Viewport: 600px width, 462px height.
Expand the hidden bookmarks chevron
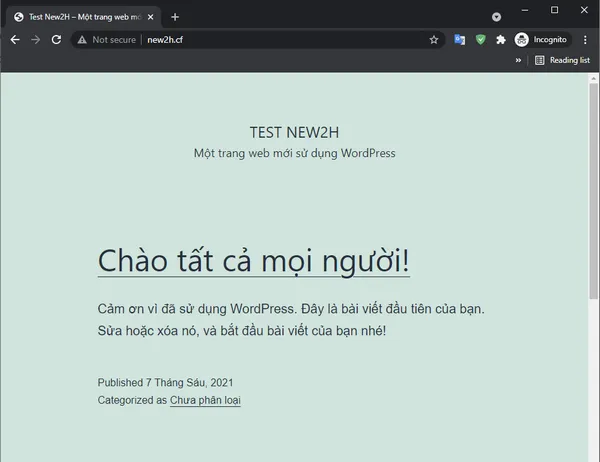[518, 60]
